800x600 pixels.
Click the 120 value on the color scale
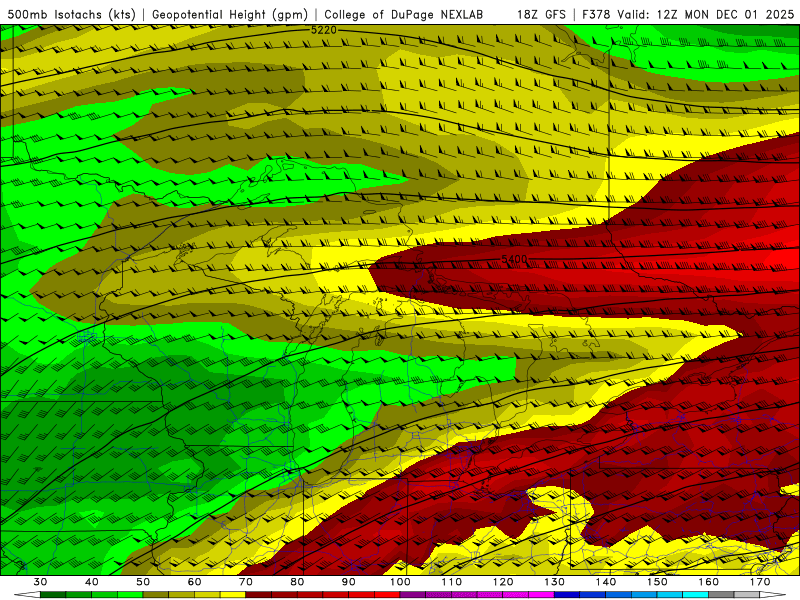tap(503, 582)
